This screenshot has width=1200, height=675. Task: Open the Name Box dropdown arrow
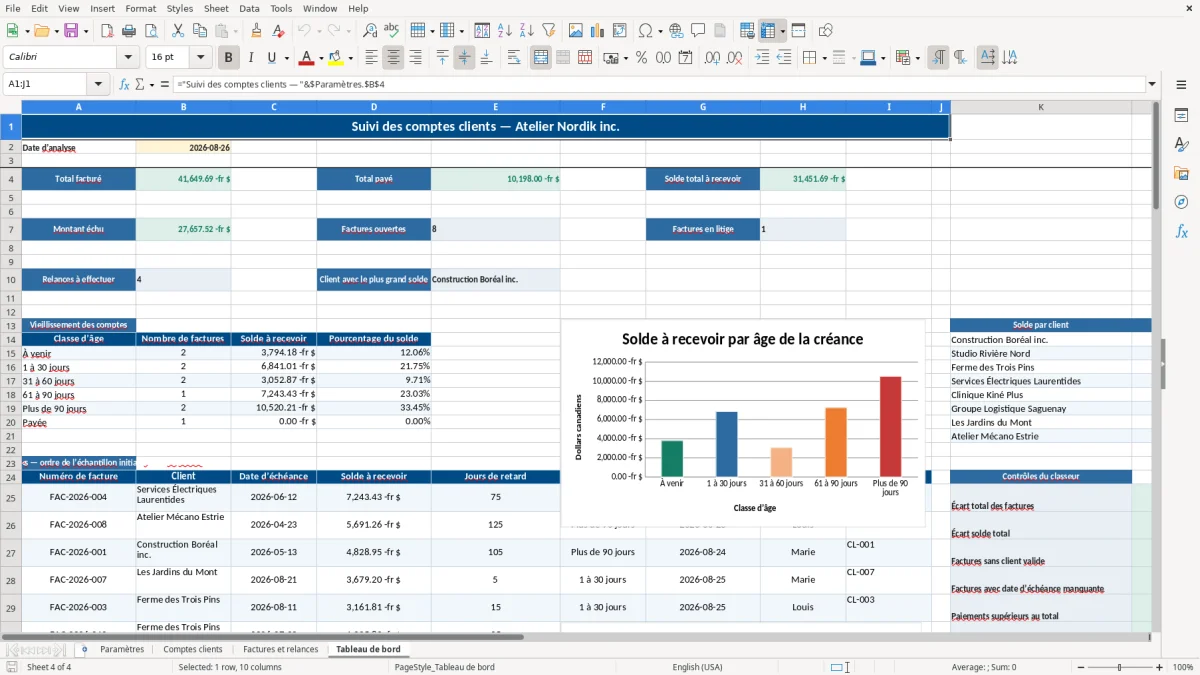(x=98, y=84)
